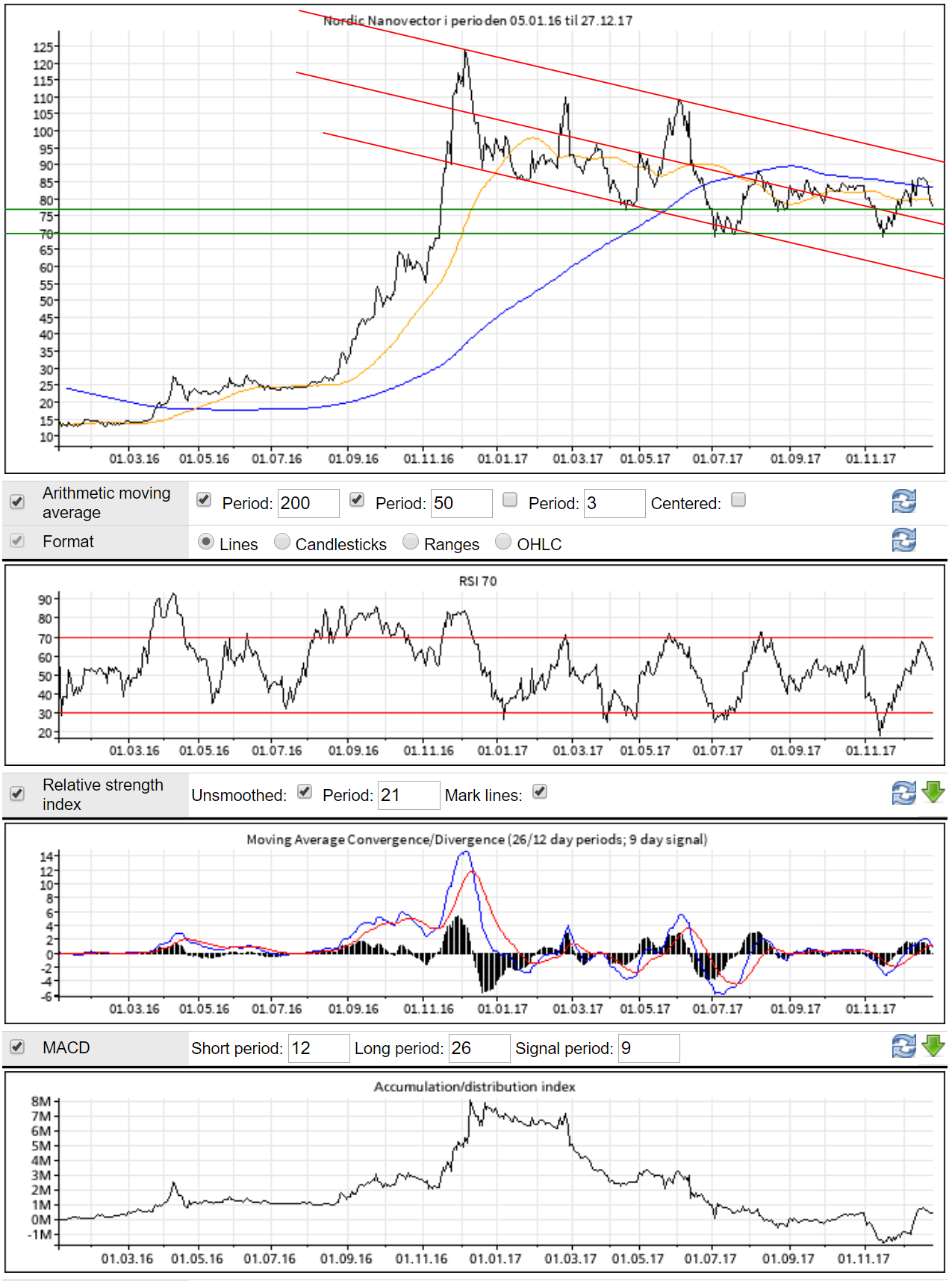Click the 'Candlesticks' option label
952x1281 pixels.
pyautogui.click(x=341, y=544)
